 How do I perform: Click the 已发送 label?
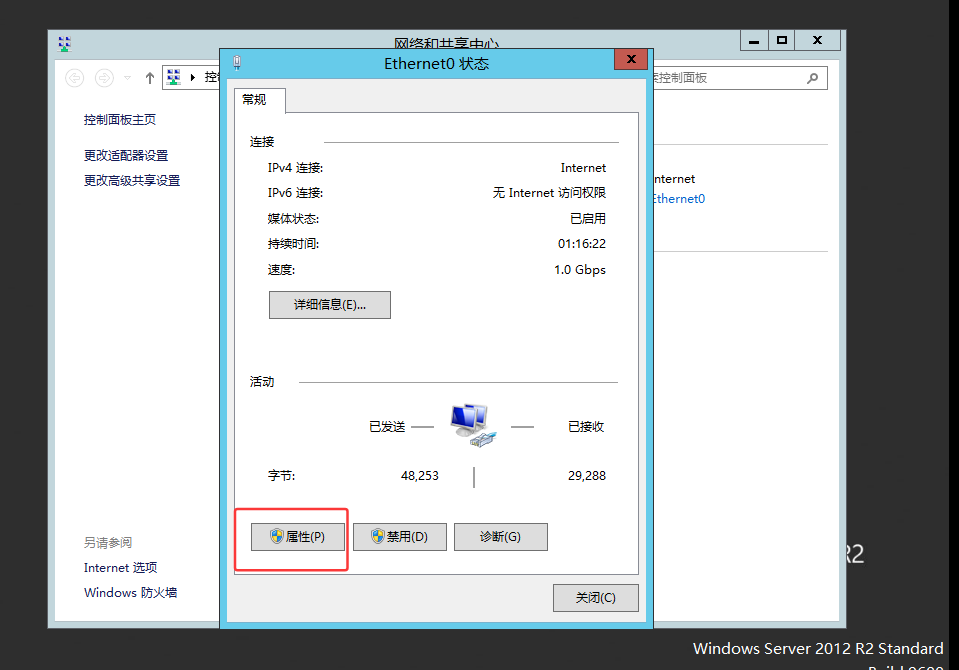[x=387, y=427]
